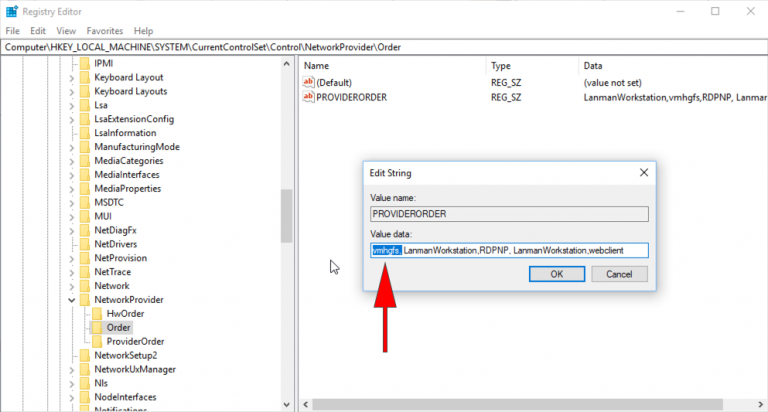Select the Keyboard Layouts folder icon
The height and width of the screenshot is (412, 768).
coord(85,91)
